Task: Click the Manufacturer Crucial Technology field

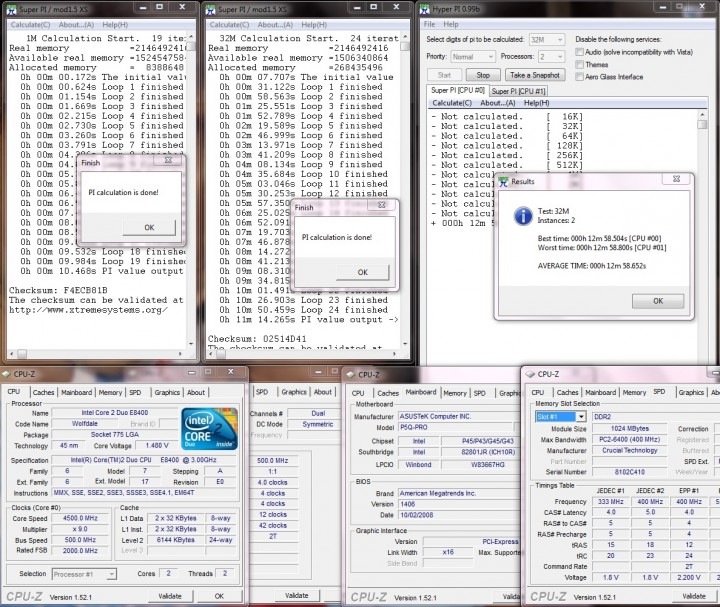Action: (x=630, y=450)
